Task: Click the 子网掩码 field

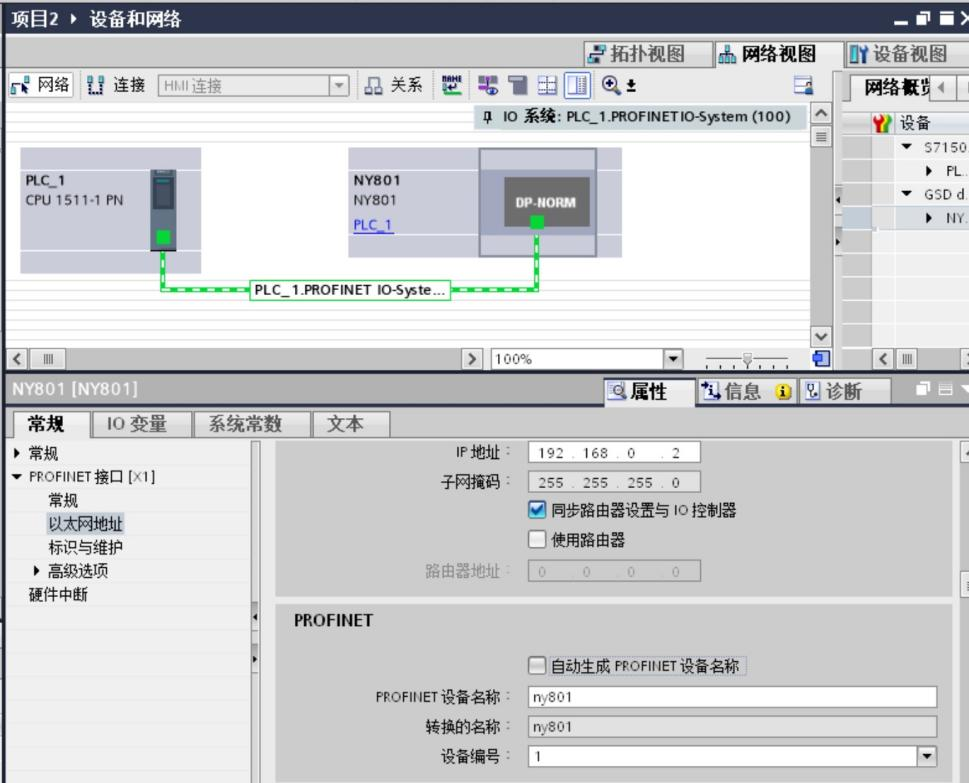Action: [614, 482]
